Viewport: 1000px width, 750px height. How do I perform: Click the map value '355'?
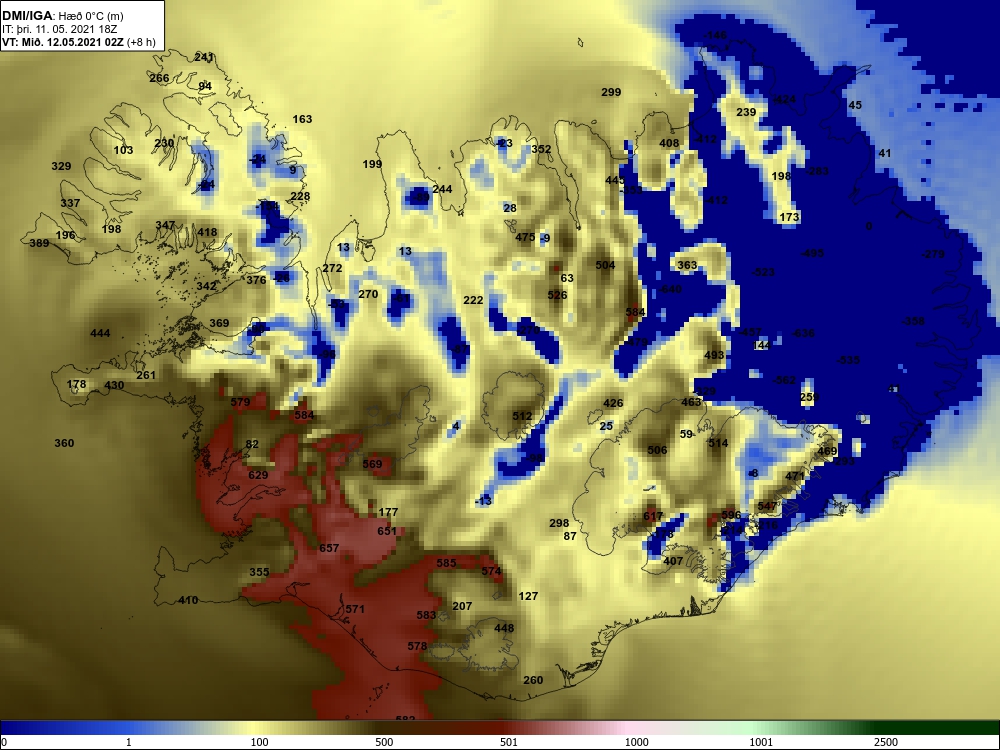point(259,572)
